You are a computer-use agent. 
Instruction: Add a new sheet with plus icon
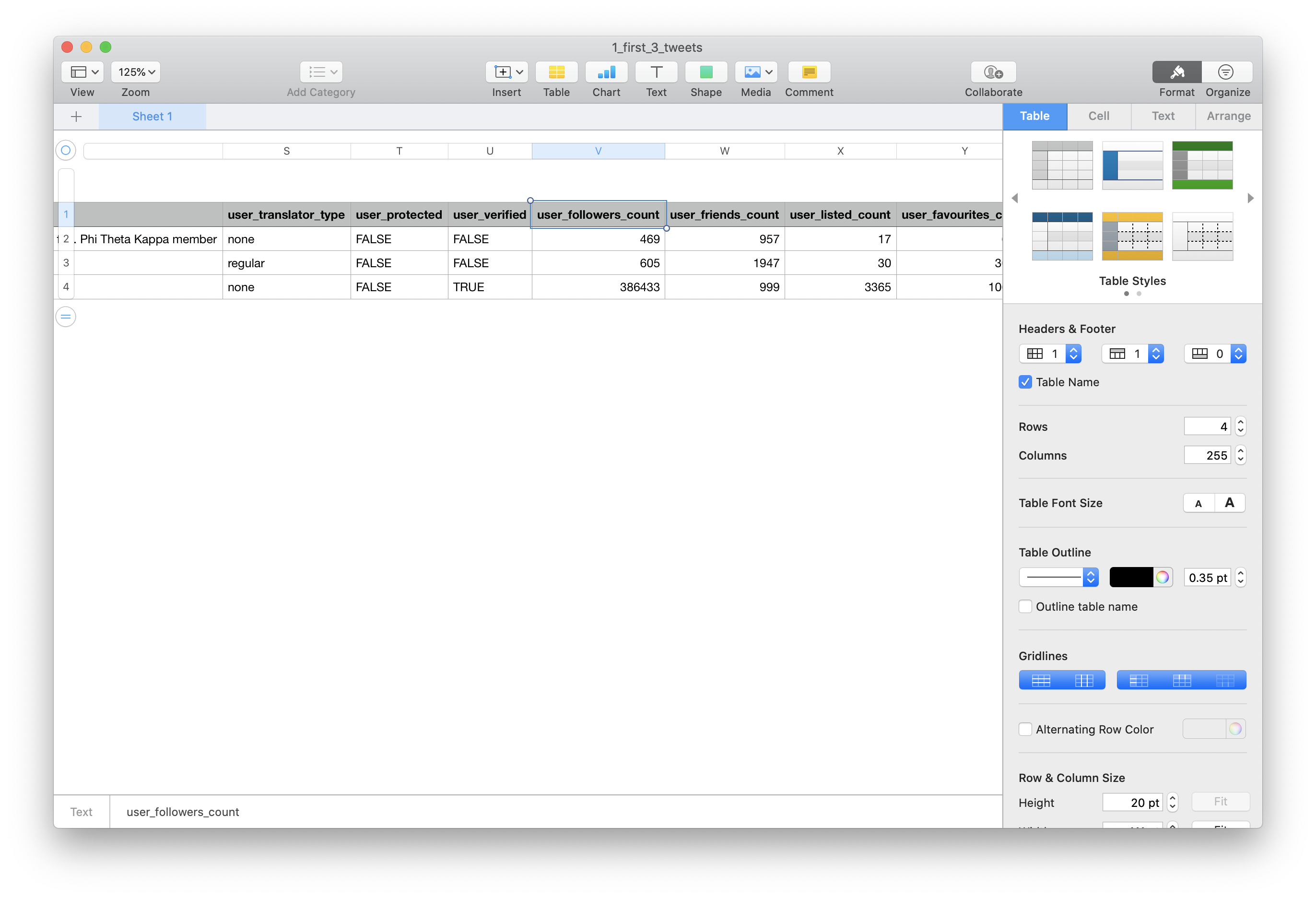76,117
